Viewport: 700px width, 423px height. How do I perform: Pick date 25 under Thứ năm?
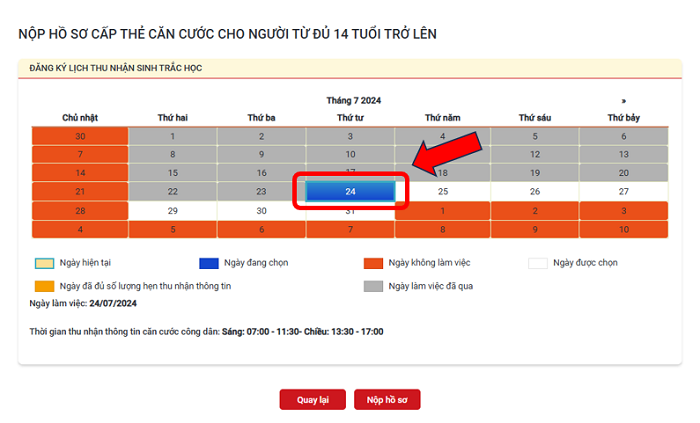pyautogui.click(x=442, y=191)
